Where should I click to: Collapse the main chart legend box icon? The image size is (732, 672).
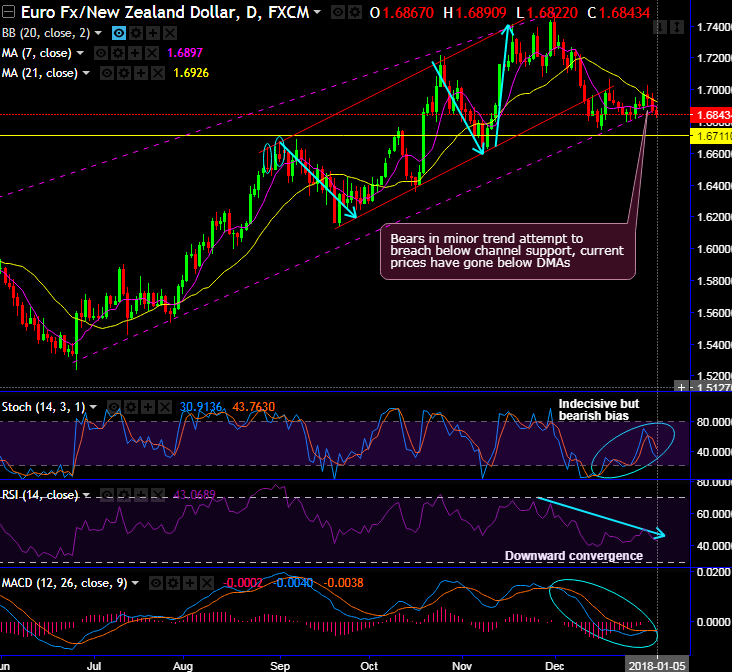coord(7,12)
